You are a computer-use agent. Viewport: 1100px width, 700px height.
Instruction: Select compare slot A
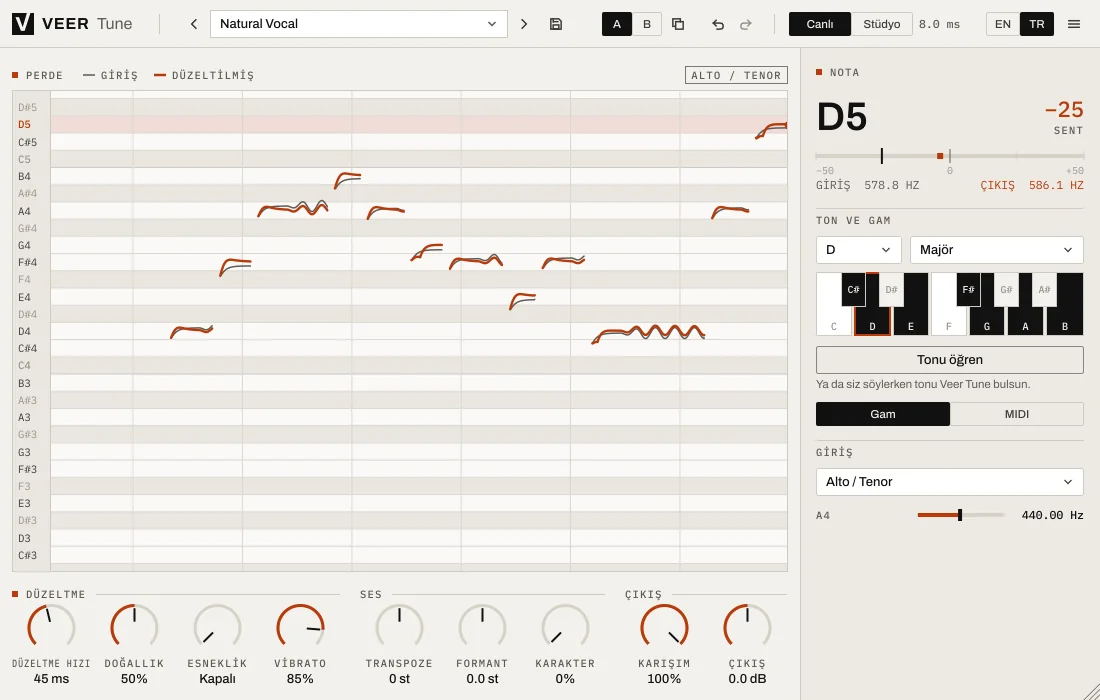point(617,24)
